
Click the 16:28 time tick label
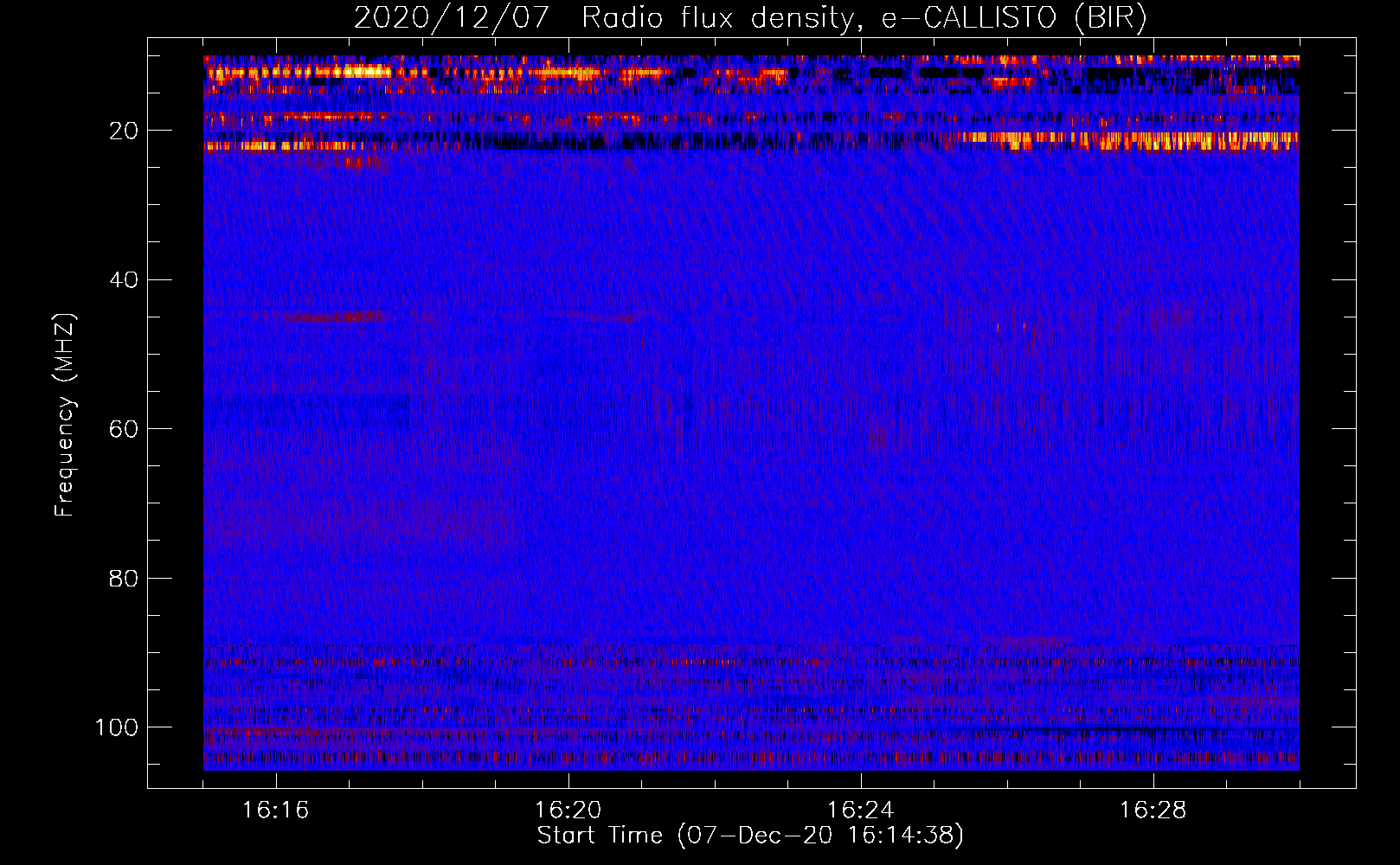coord(1153,811)
